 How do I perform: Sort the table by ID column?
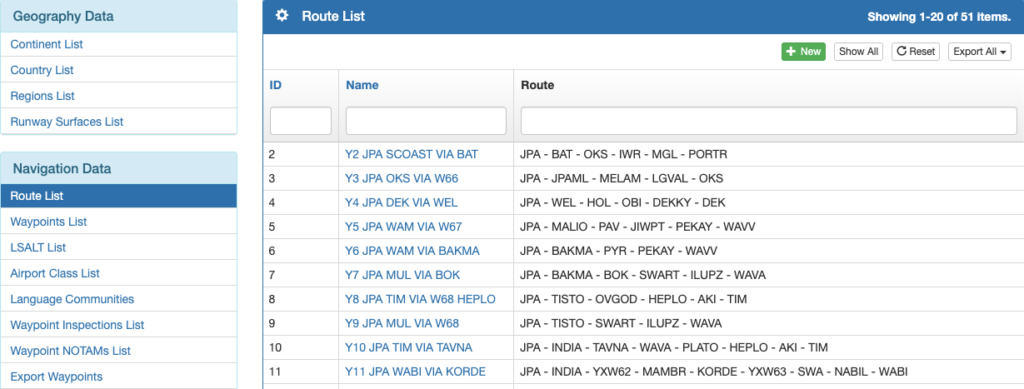pos(276,85)
